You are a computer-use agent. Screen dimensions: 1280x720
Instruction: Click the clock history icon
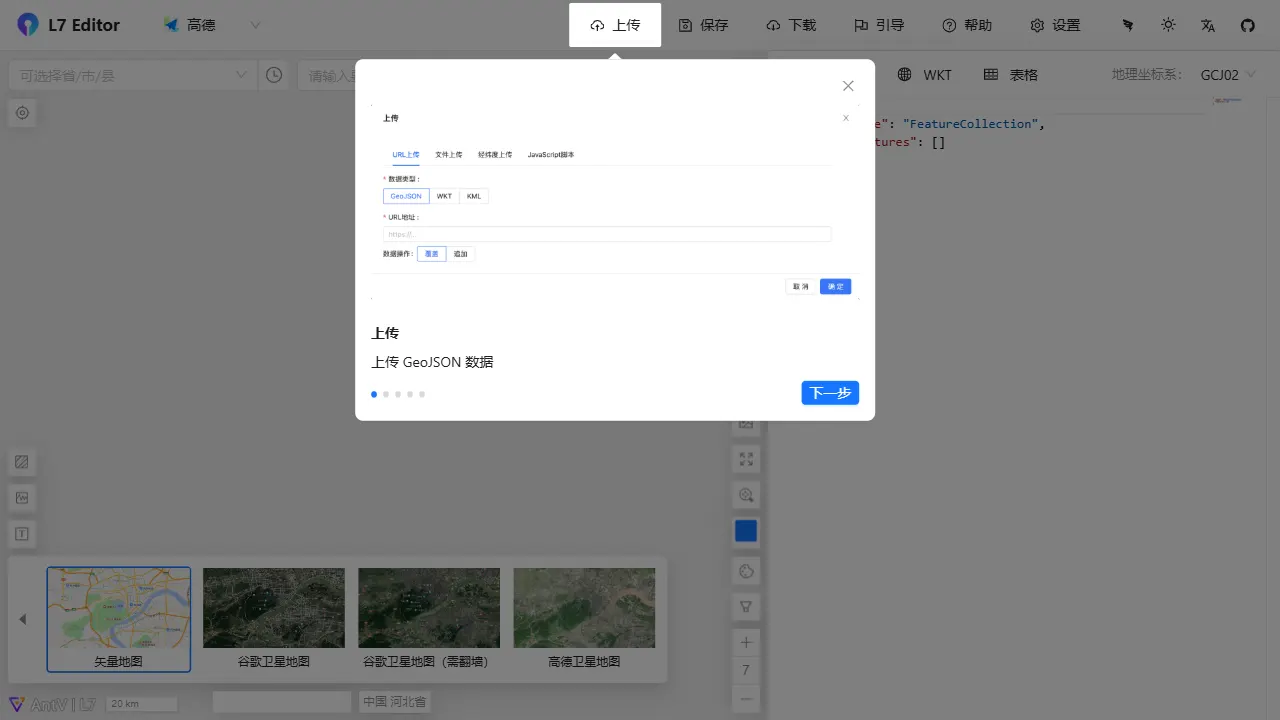[274, 75]
